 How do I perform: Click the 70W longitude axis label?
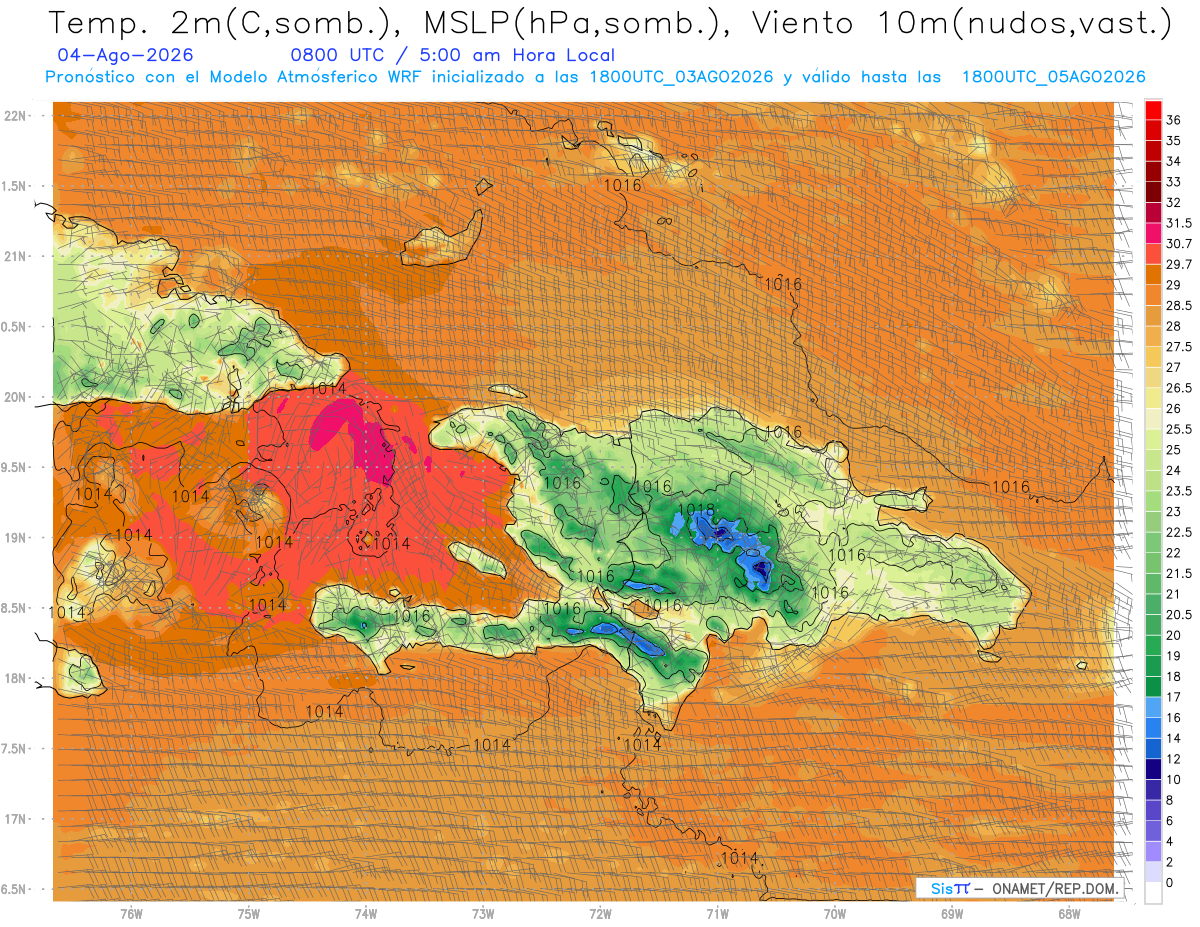pos(835,914)
